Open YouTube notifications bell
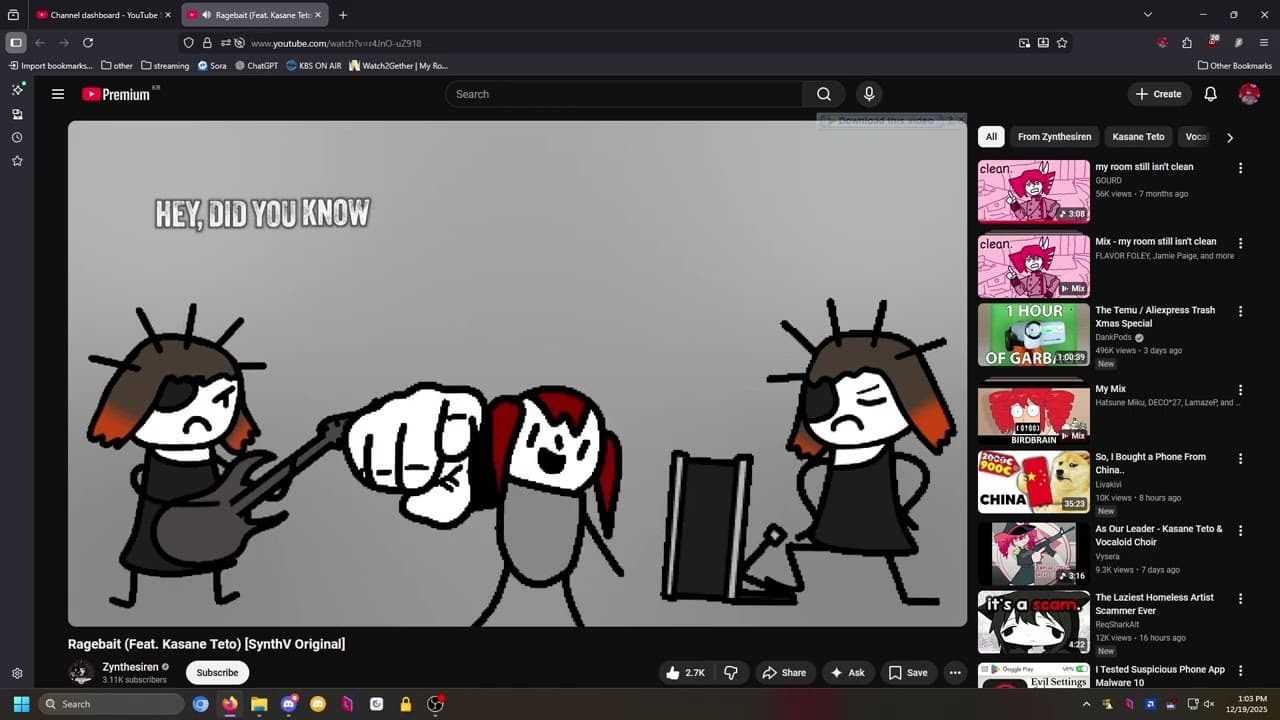This screenshot has height=720, width=1280. pos(1210,94)
